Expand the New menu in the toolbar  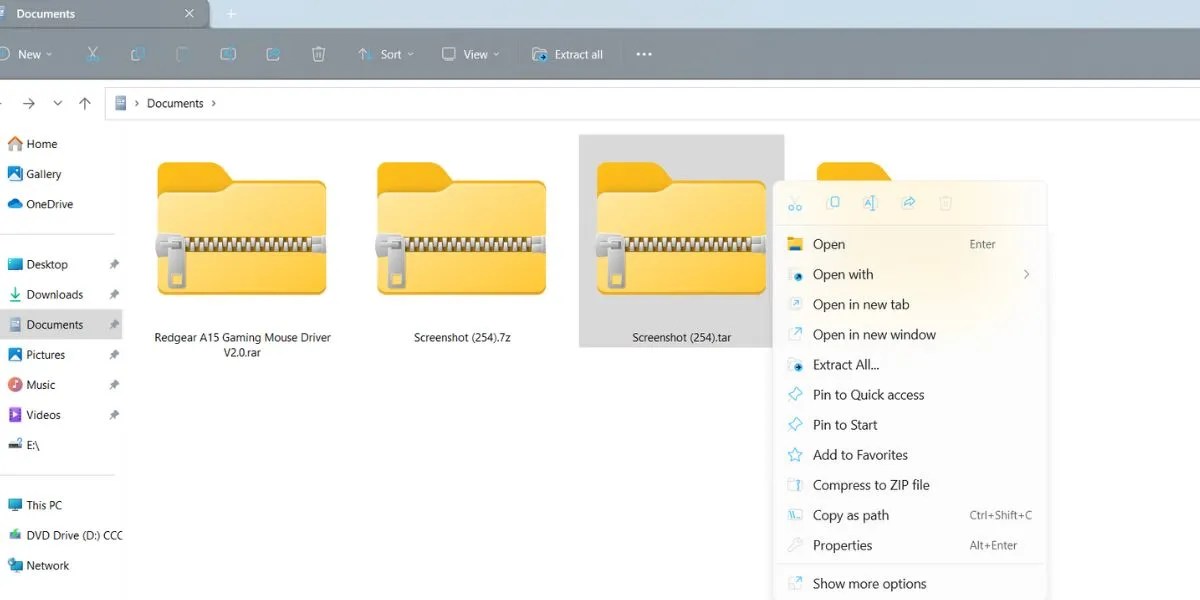coord(29,54)
